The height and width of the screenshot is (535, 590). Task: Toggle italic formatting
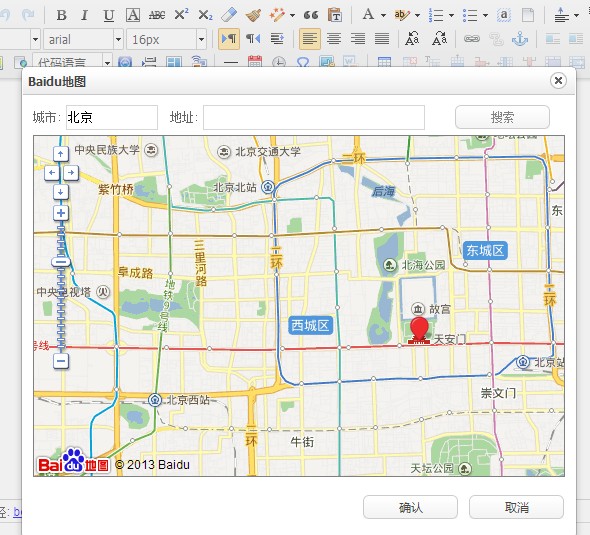(x=85, y=15)
